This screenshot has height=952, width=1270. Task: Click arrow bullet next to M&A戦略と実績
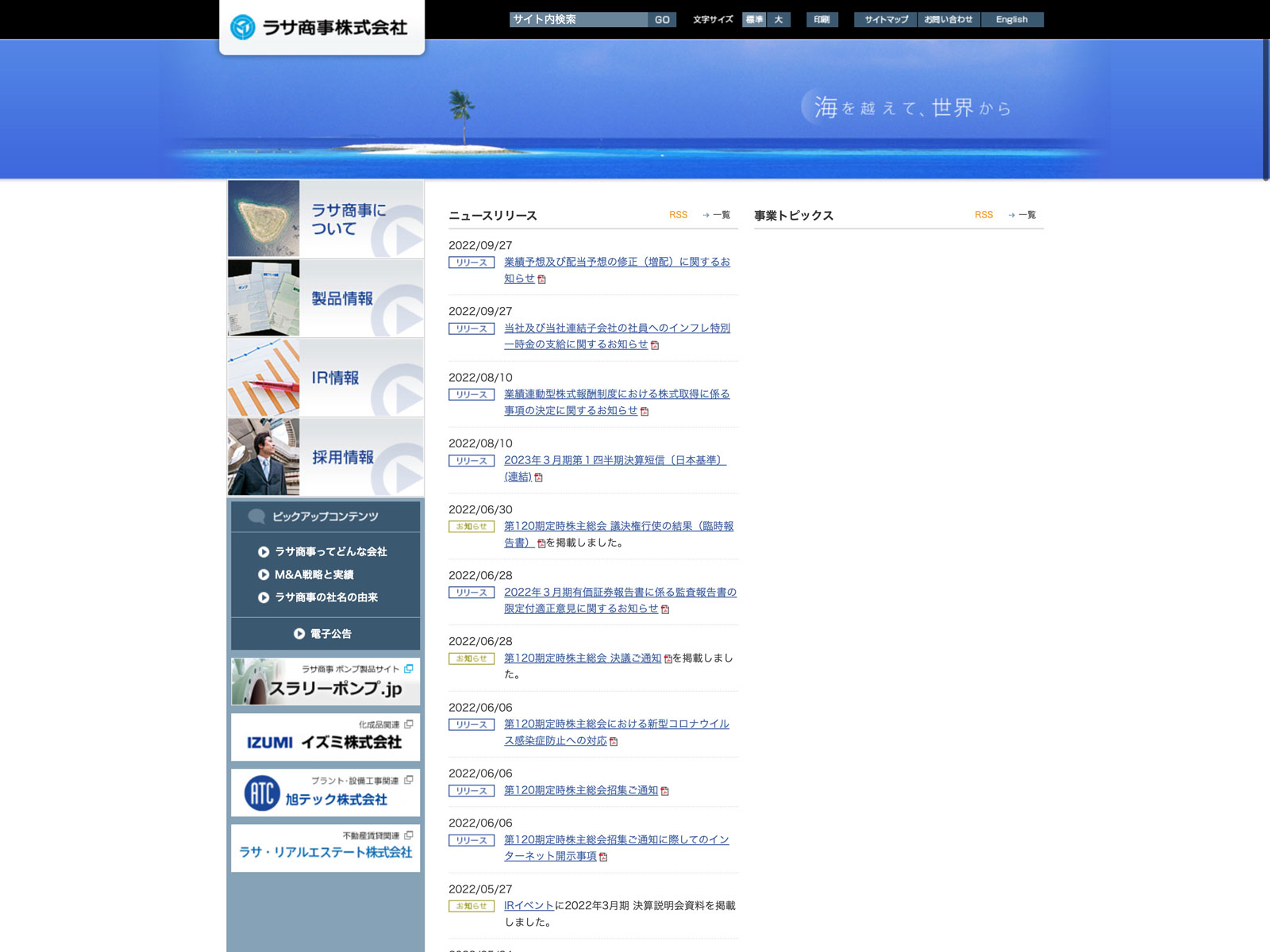[264, 574]
